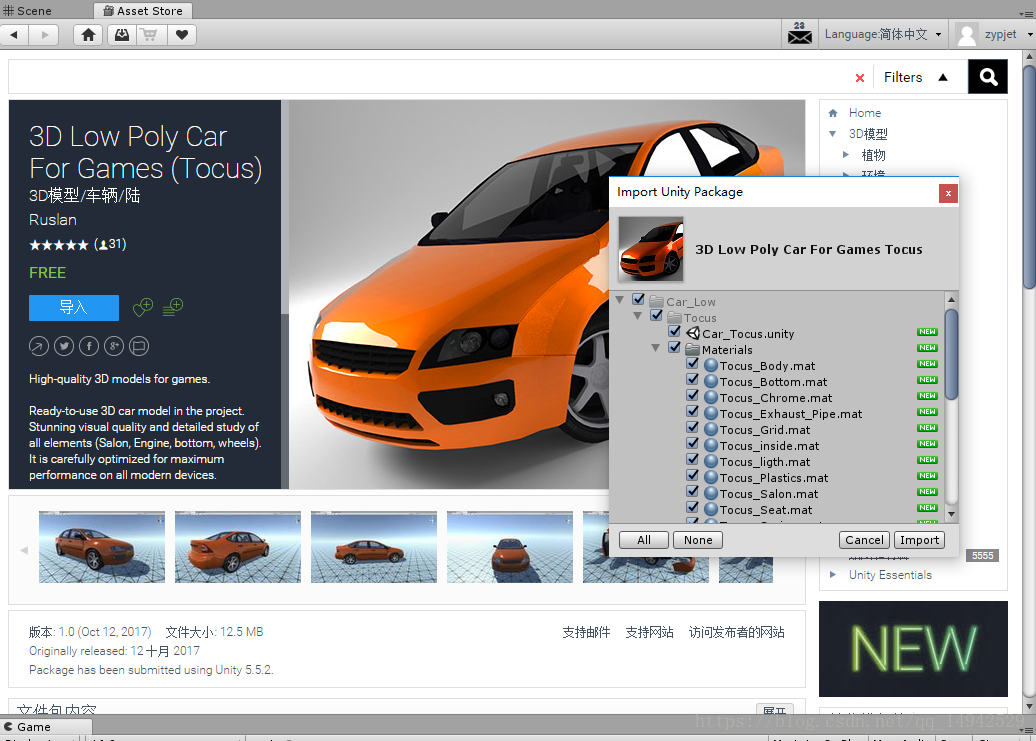Viewport: 1036px width, 741px height.
Task: Go forward with the right arrow toolbar button
Action: pos(44,34)
